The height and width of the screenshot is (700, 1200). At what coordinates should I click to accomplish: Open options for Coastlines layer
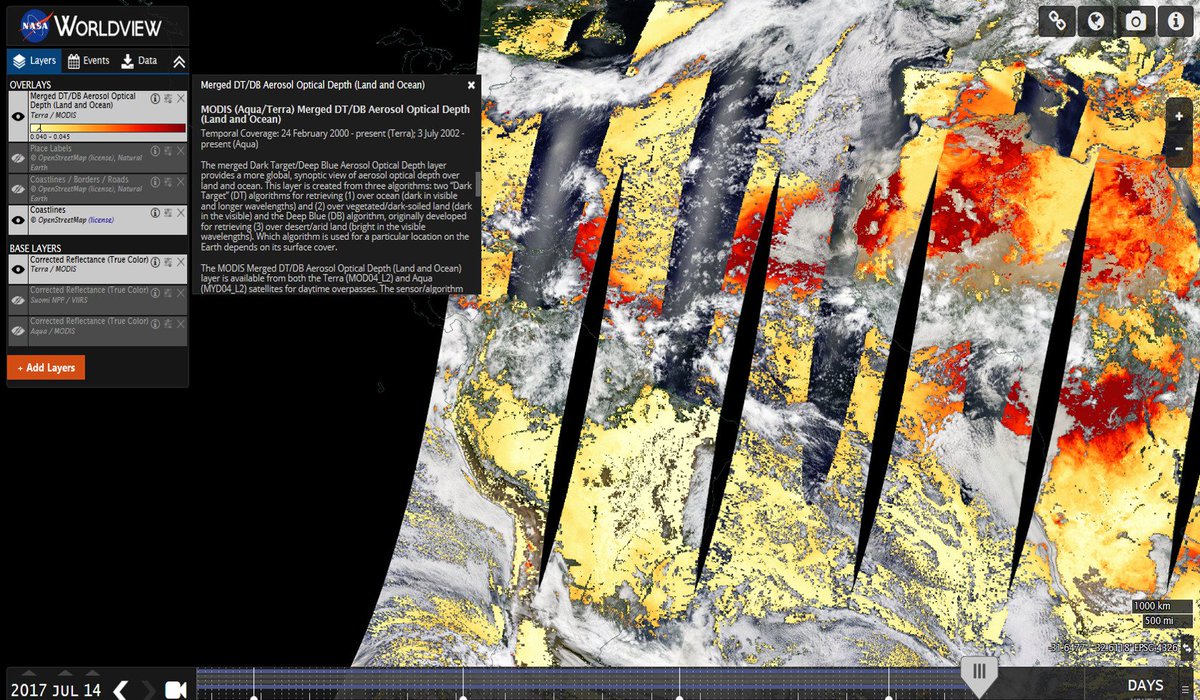(x=168, y=212)
